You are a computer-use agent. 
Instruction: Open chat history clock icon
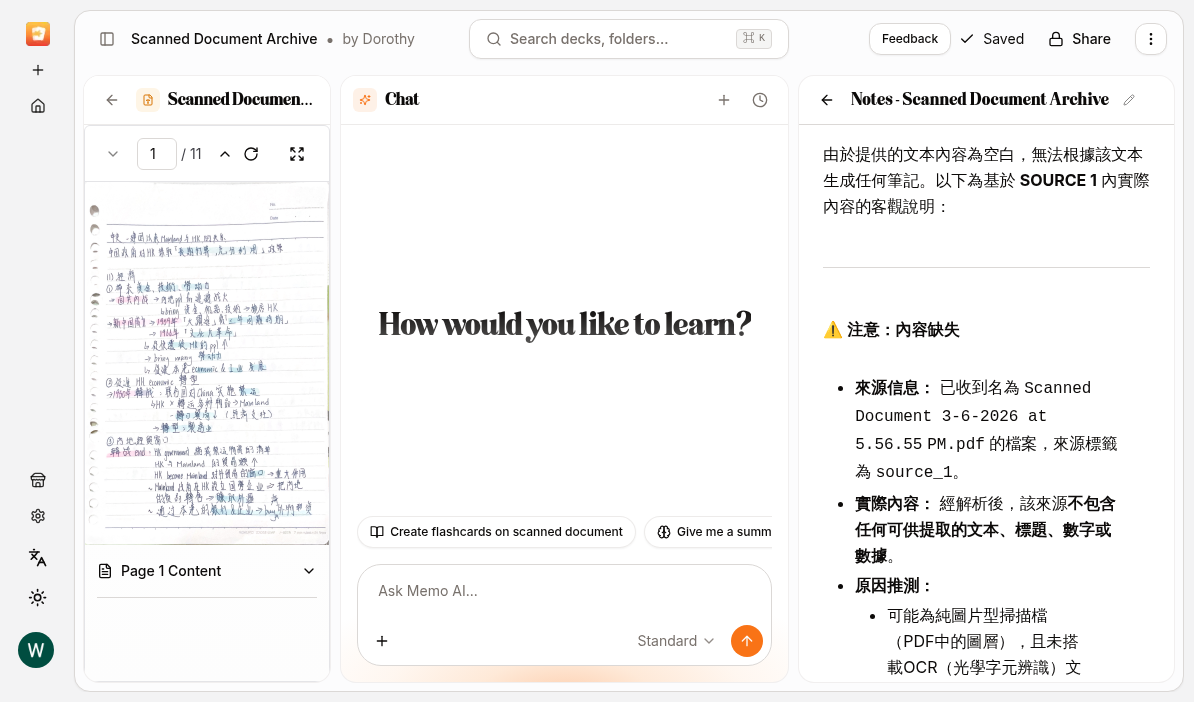pyautogui.click(x=760, y=100)
